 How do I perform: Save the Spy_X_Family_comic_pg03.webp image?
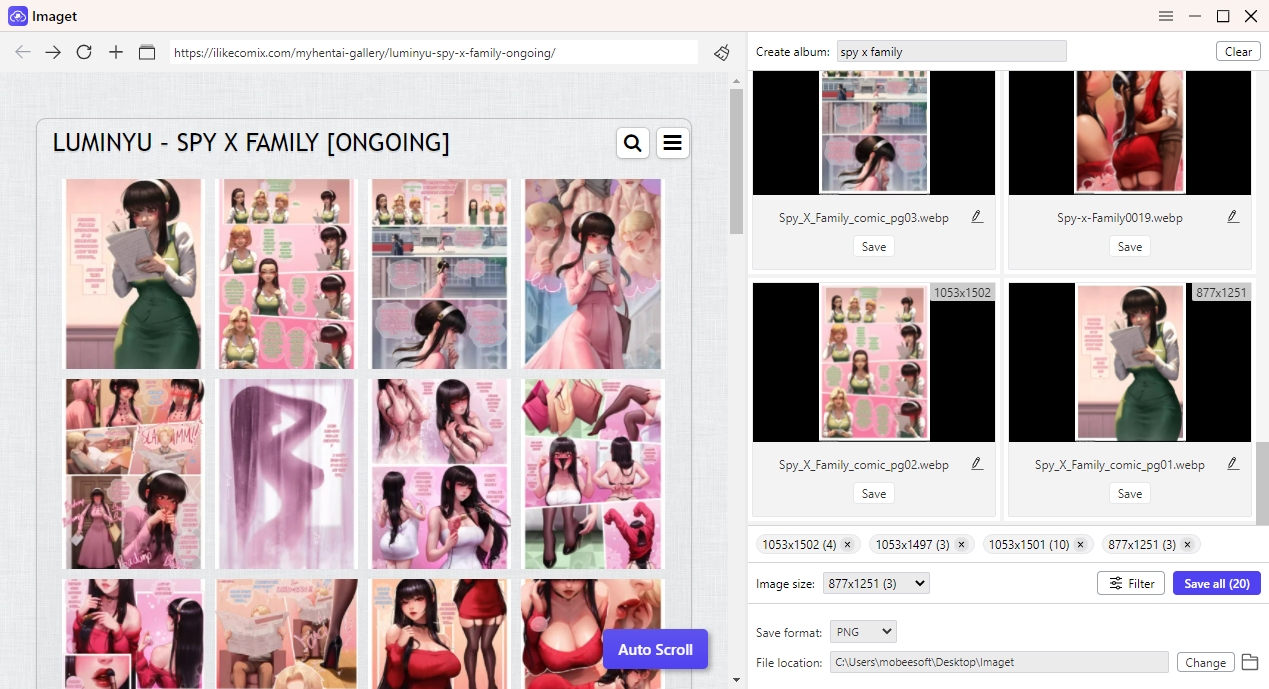874,247
